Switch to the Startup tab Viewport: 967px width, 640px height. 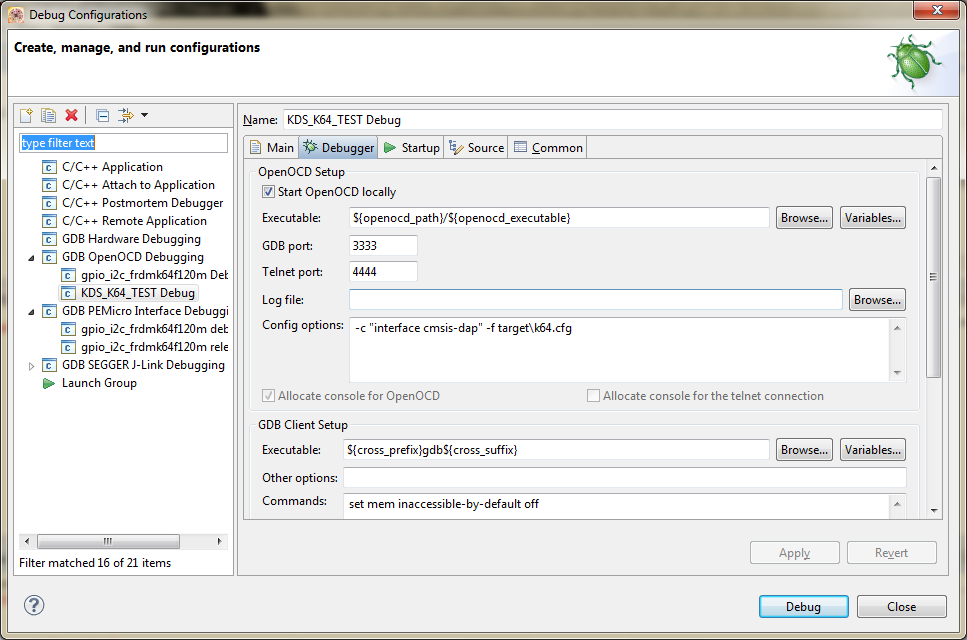[x=411, y=147]
